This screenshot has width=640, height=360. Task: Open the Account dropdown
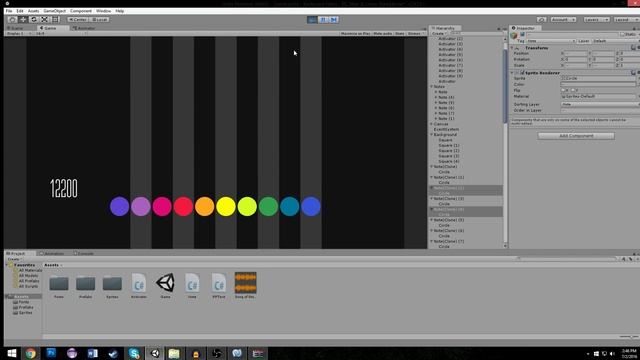tap(563, 19)
